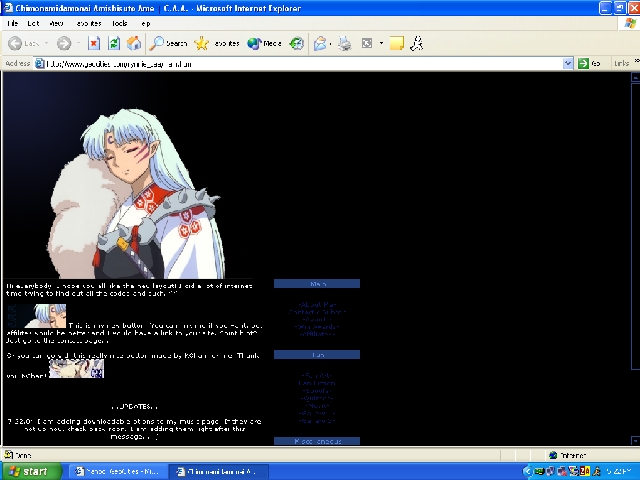640x480 pixels.
Task: Open the Favorites menu
Action: (89, 24)
